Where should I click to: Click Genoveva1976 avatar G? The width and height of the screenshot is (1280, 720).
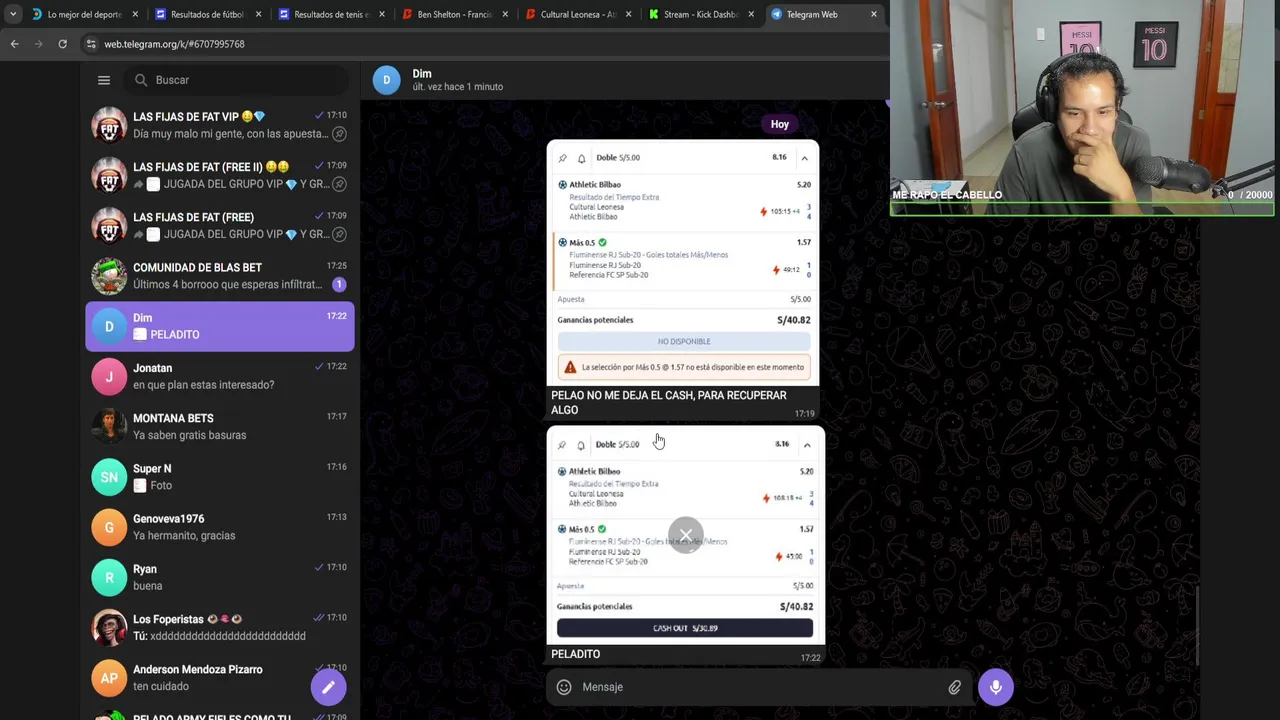click(x=109, y=527)
